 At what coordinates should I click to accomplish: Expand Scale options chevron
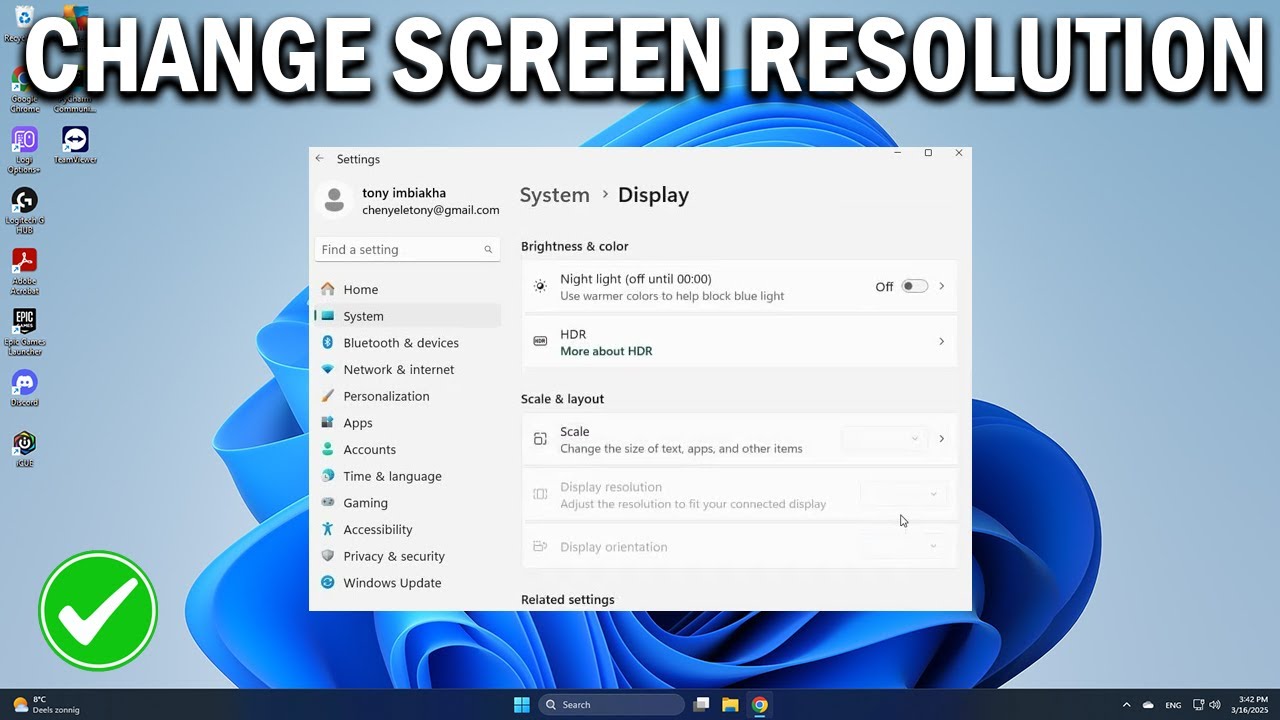(x=941, y=439)
